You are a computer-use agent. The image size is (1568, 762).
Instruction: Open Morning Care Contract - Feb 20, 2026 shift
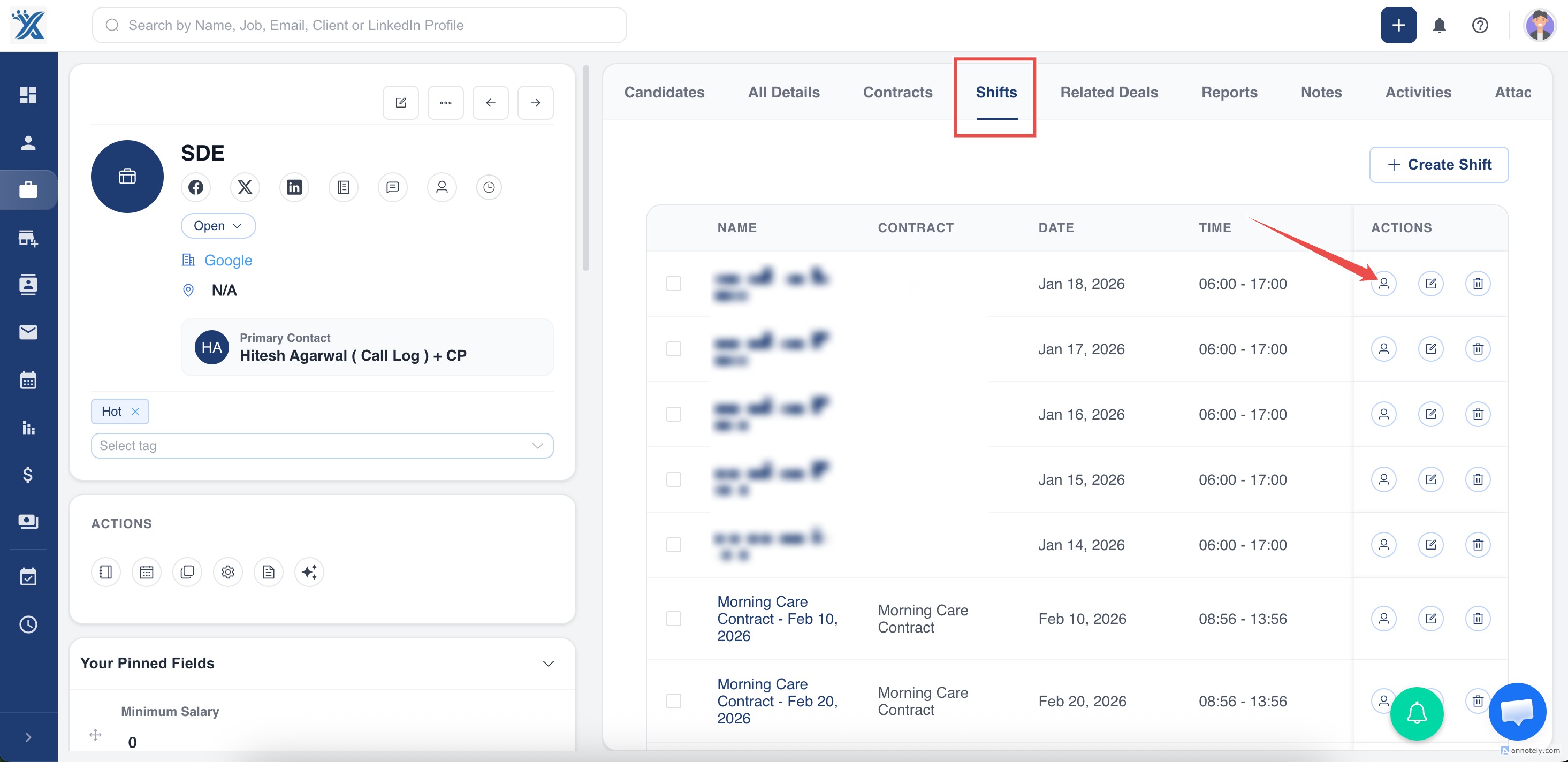point(777,701)
